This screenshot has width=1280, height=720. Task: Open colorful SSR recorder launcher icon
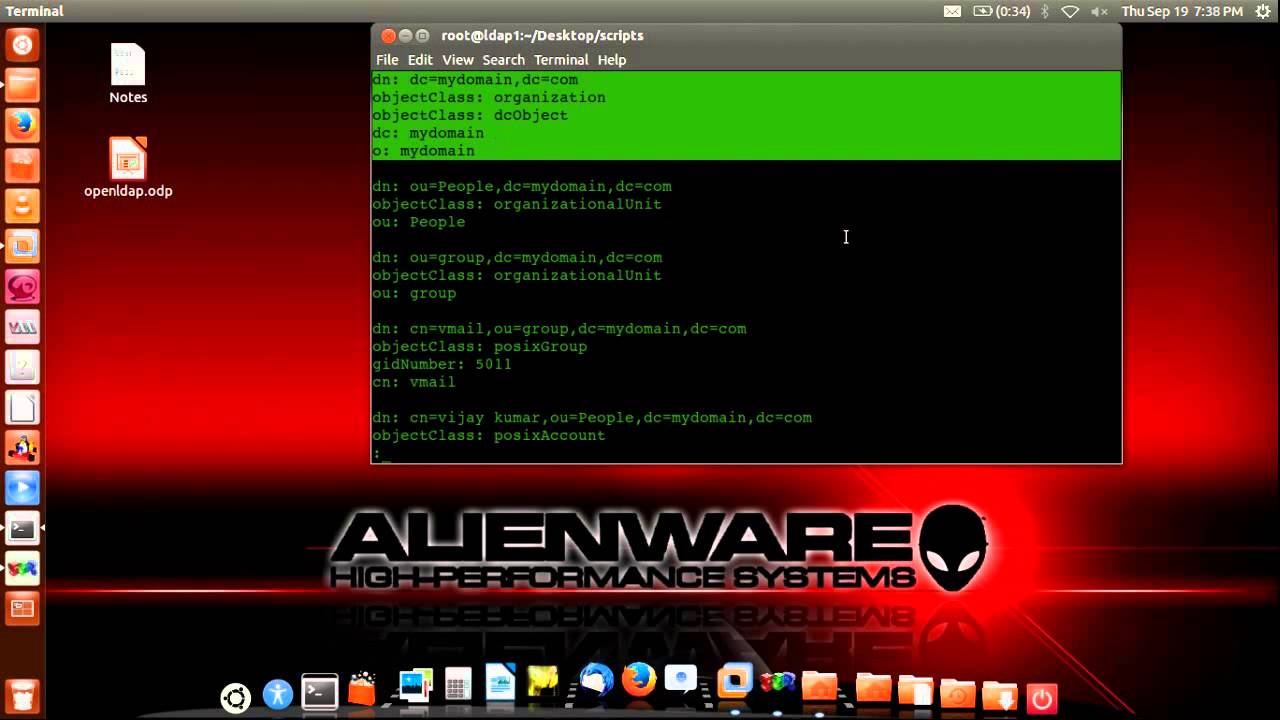tap(22, 569)
